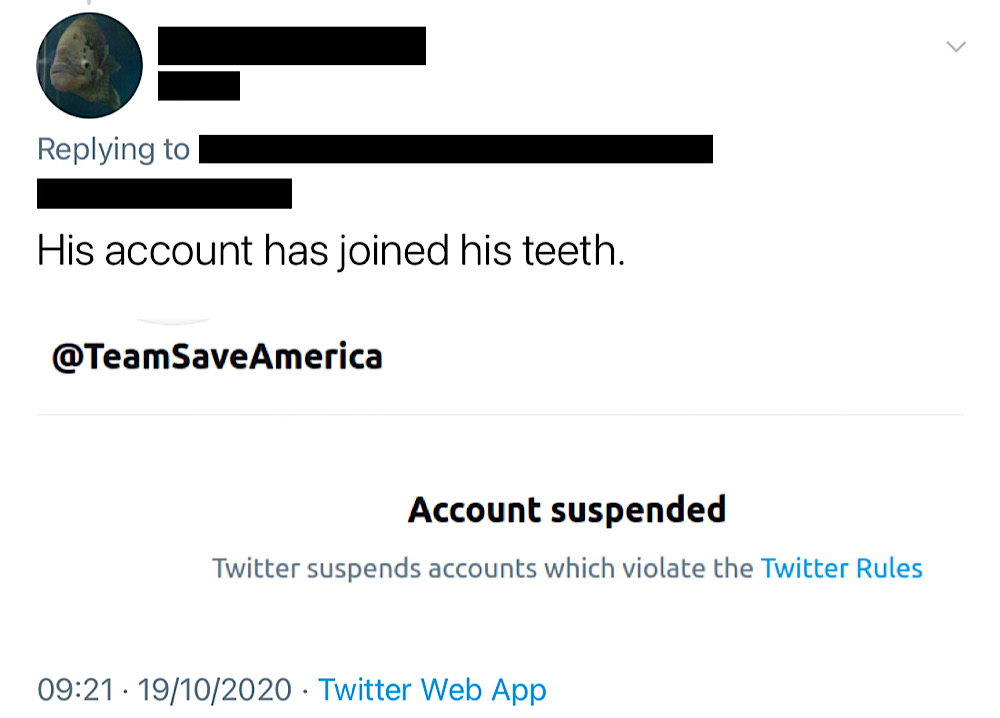Image resolution: width=1000 pixels, height=718 pixels.
Task: Click the word teeth in the tweet
Action: tap(573, 250)
